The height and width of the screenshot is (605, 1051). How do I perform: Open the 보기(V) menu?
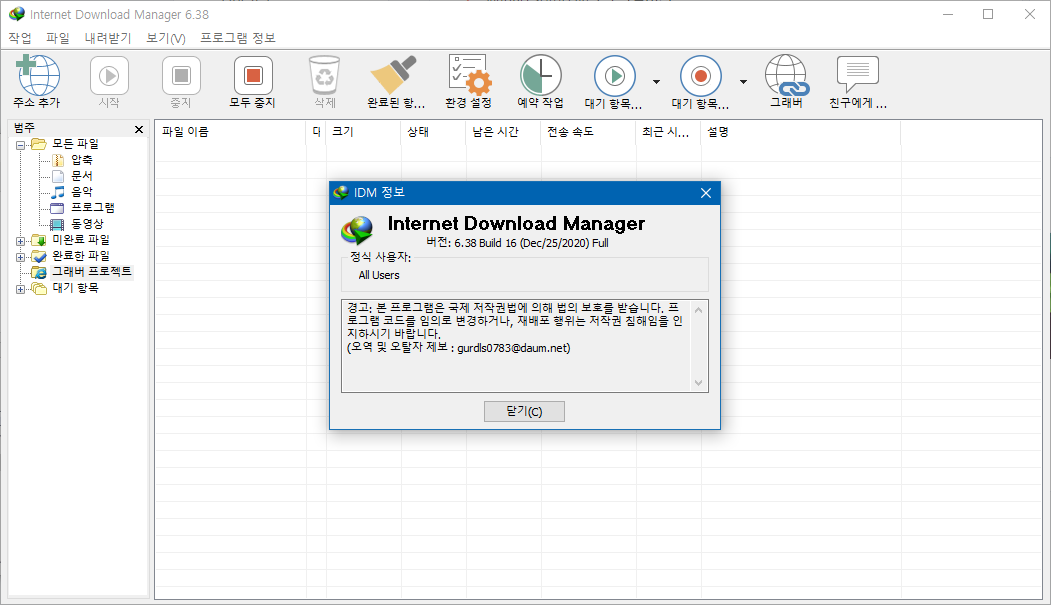pyautogui.click(x=166, y=38)
